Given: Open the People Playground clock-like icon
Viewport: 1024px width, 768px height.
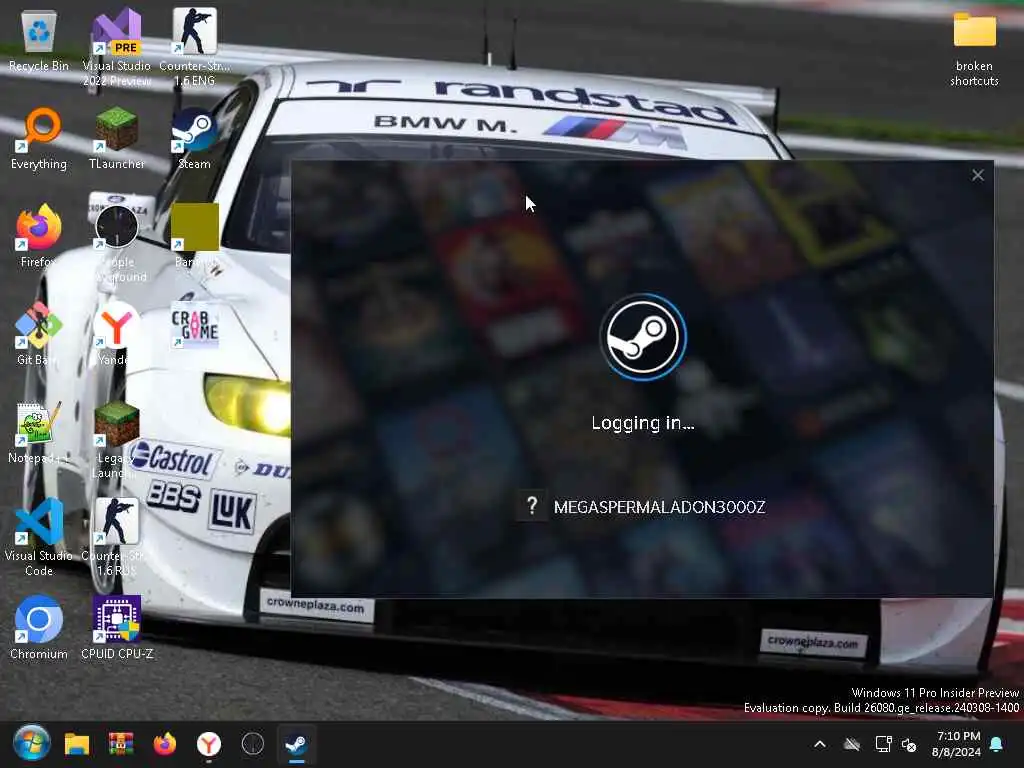Looking at the screenshot, I should 117,243.
